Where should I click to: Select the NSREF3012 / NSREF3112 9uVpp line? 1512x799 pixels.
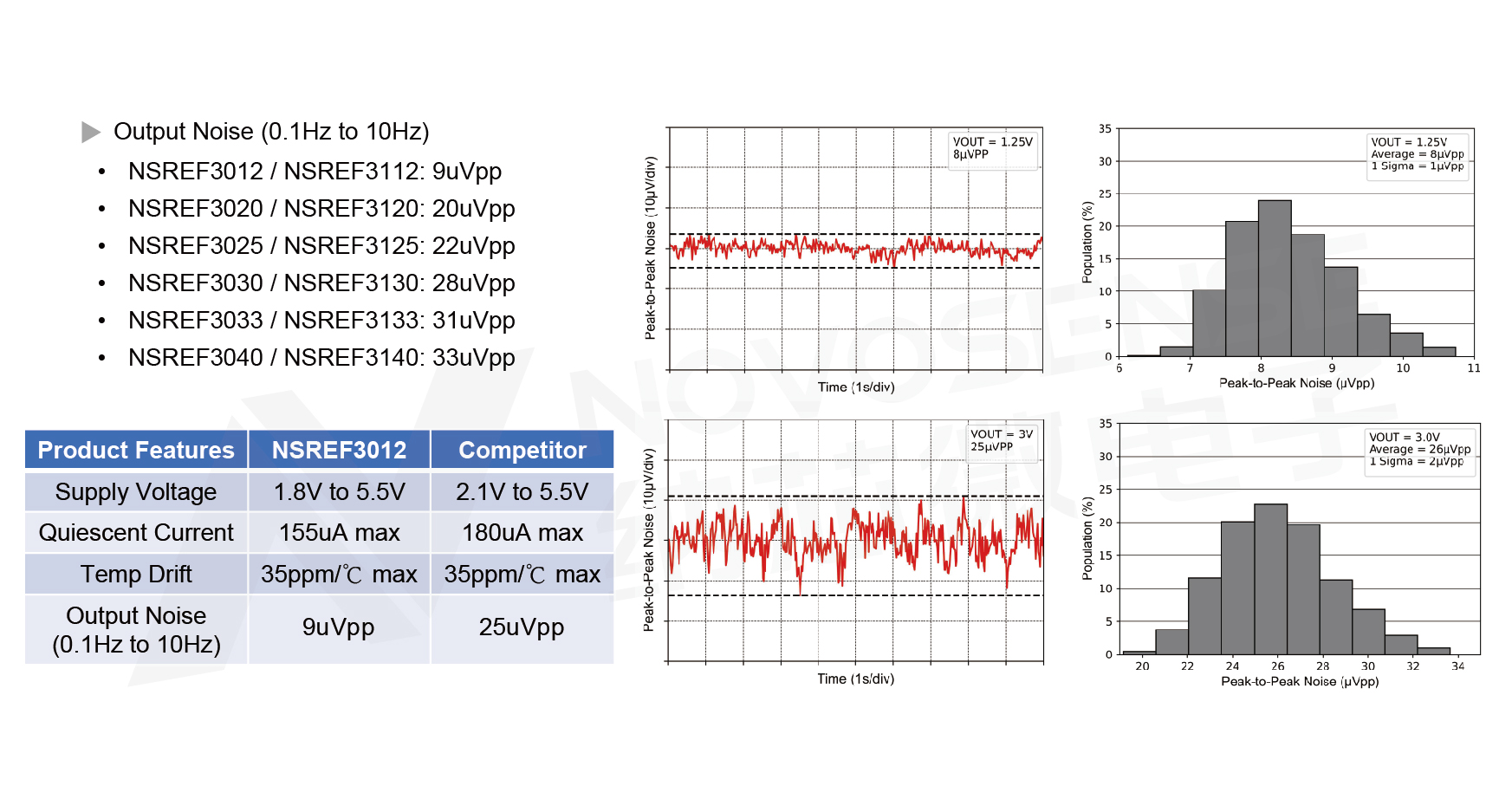click(315, 172)
